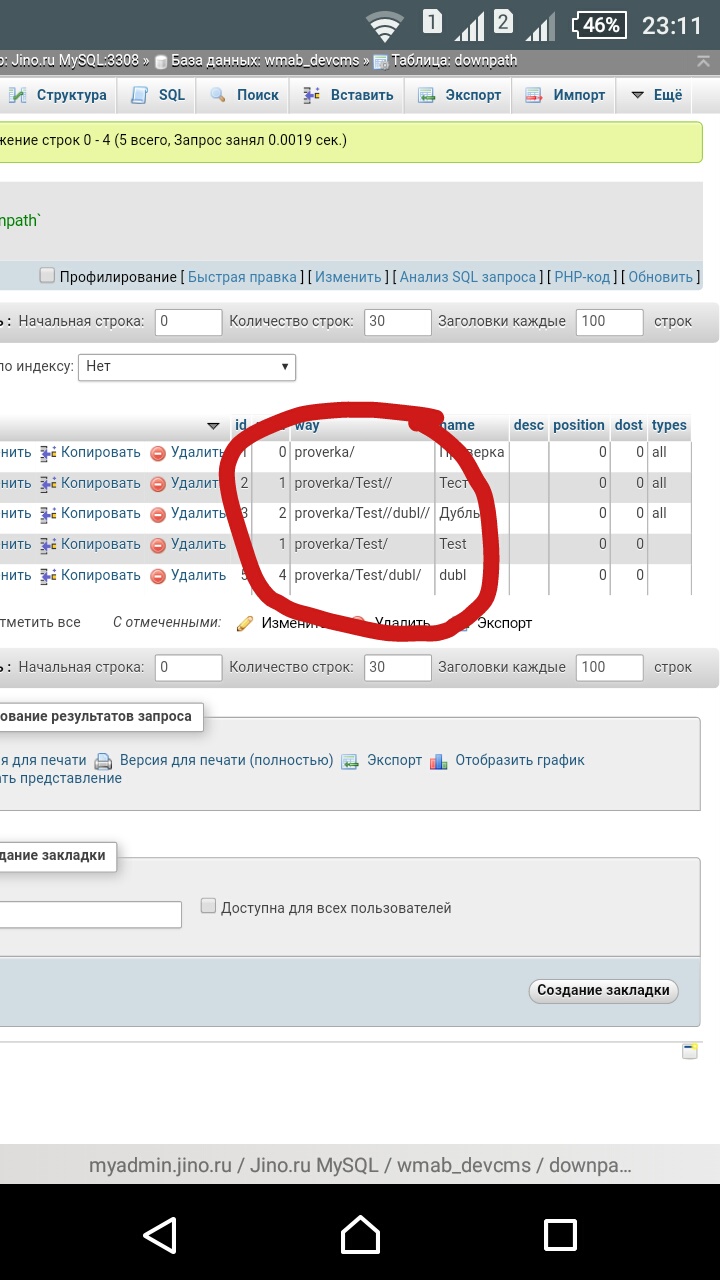Delete the proverka/Test/dubl/ row

188,576
